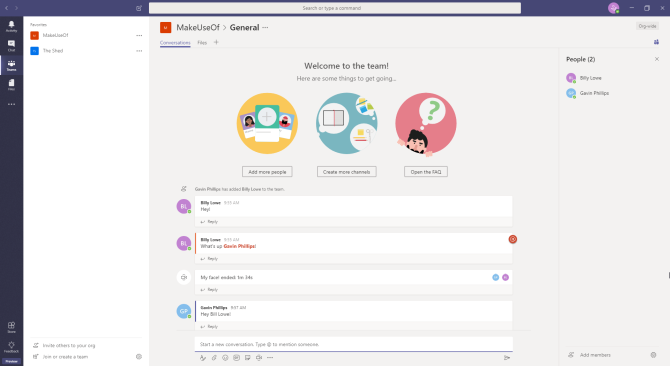670x366 pixels.
Task: Open the Chat section
Action: click(x=12, y=45)
